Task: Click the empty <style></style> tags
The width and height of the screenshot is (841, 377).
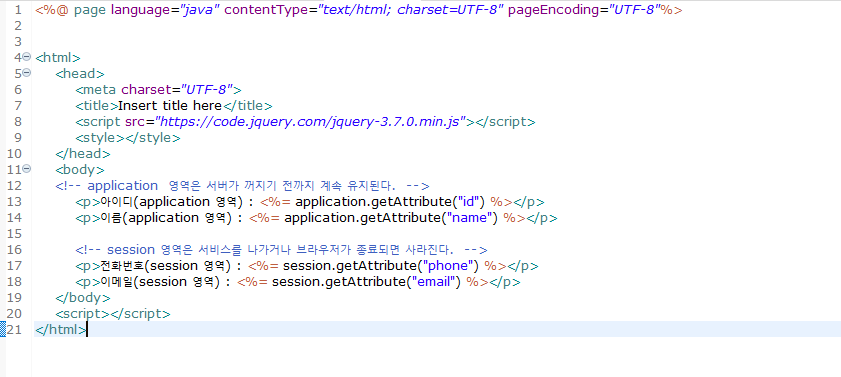Action: [128, 138]
